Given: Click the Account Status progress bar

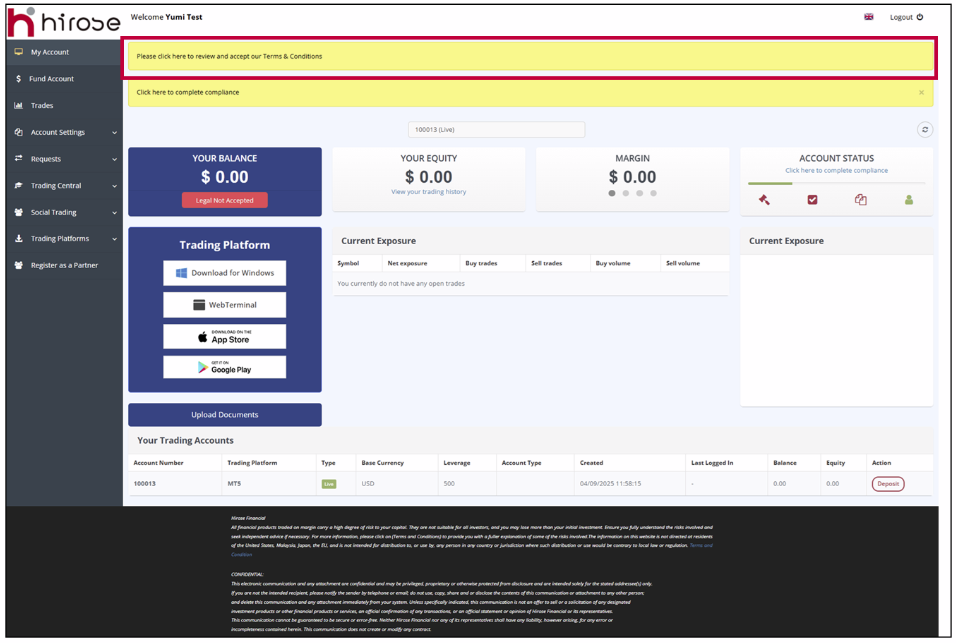Looking at the screenshot, I should coord(836,183).
